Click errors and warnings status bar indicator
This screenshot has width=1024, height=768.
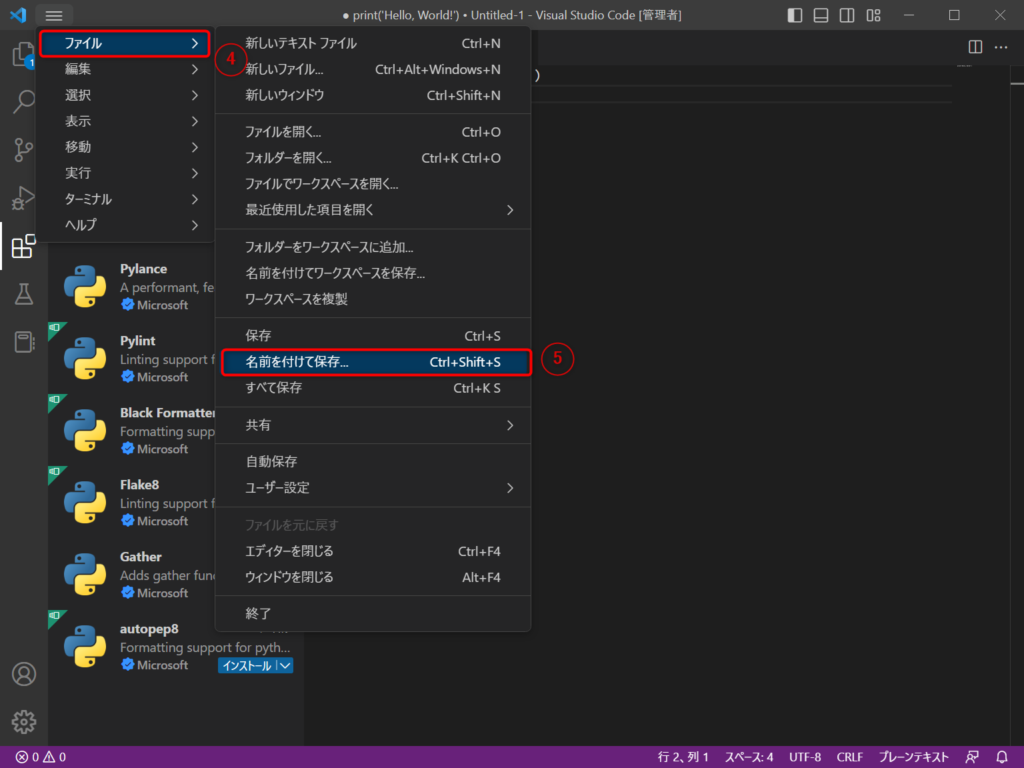click(40, 757)
